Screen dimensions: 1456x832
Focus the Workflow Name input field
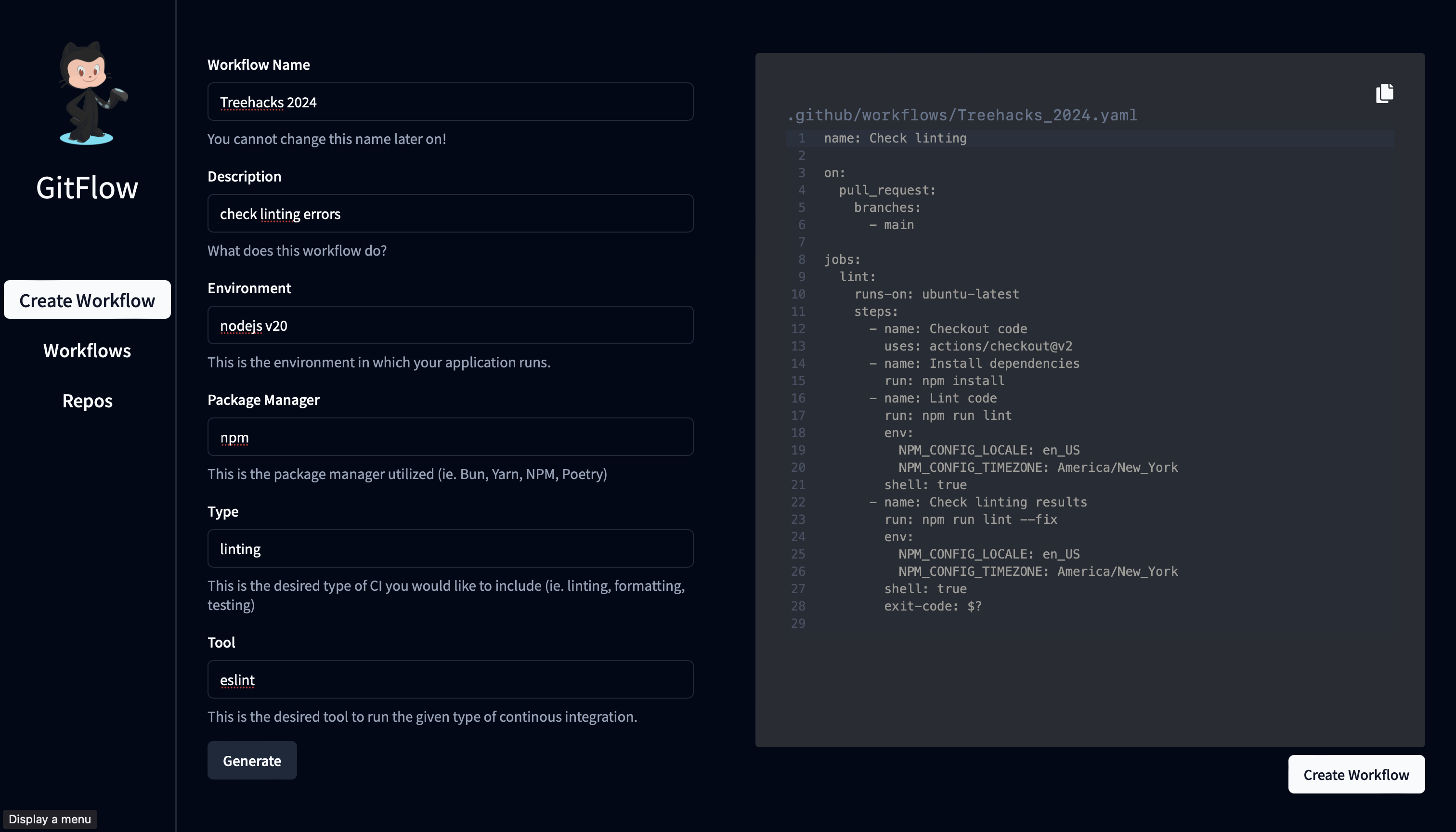click(x=450, y=102)
